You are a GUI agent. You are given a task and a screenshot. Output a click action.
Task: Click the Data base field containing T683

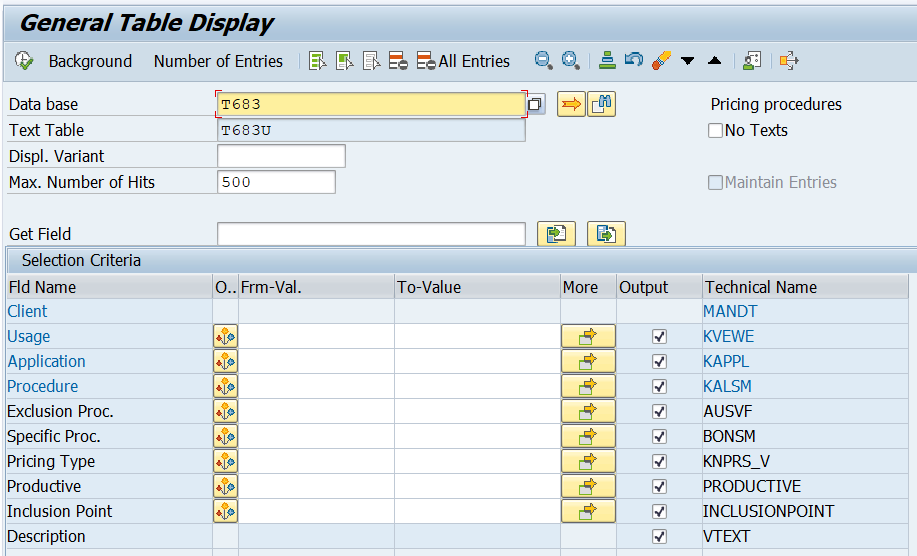pos(371,105)
